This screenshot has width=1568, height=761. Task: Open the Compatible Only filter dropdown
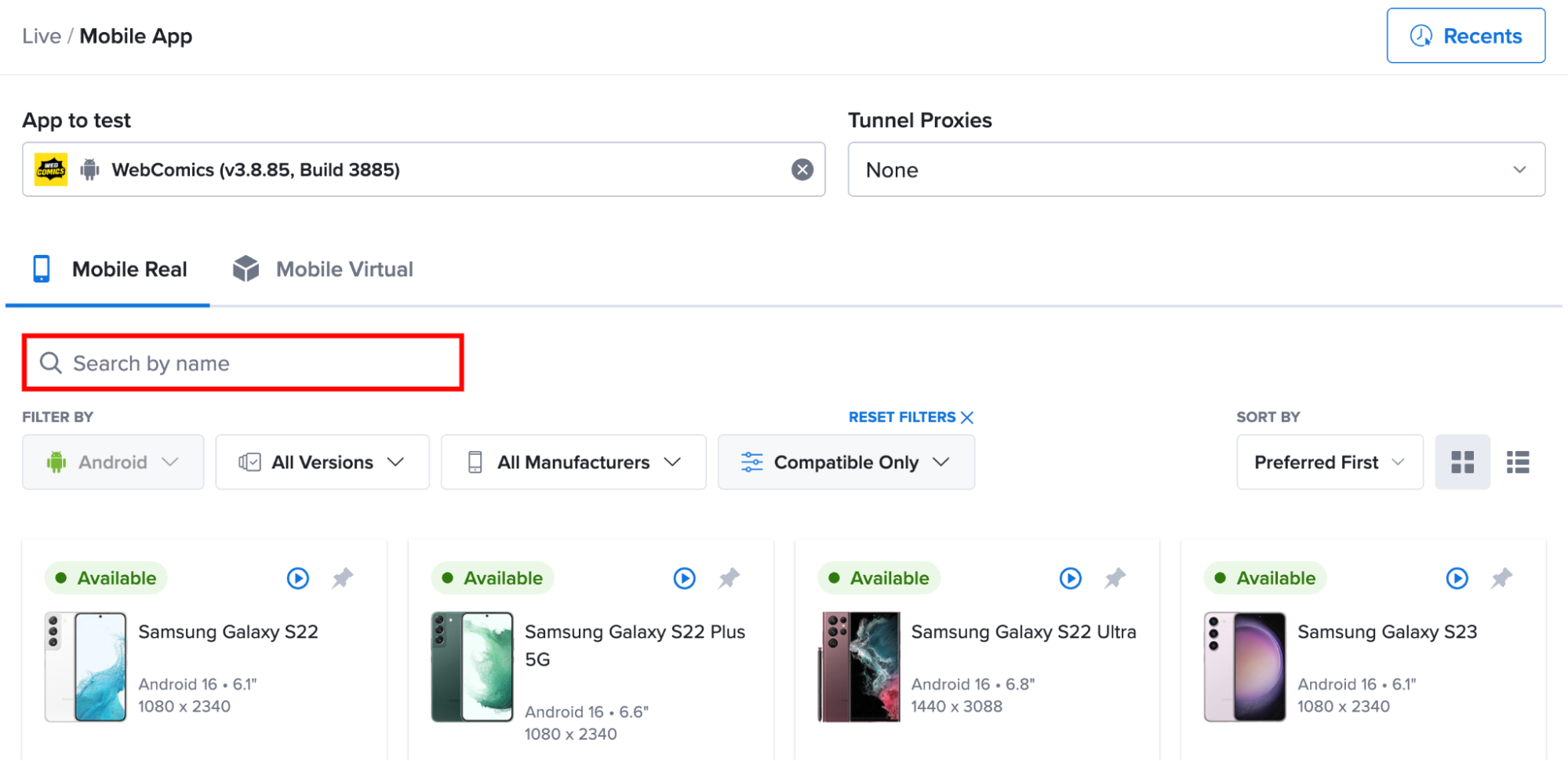846,462
